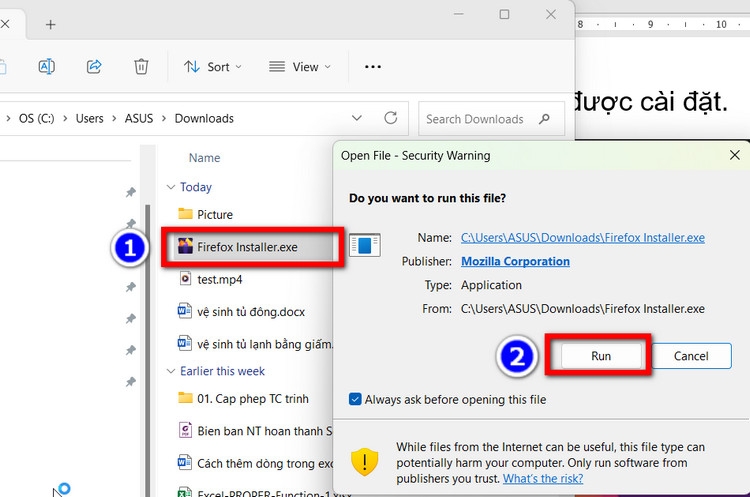Viewport: 750px width, 497px height.
Task: Open the Sort dropdown menu
Action: coord(213,67)
